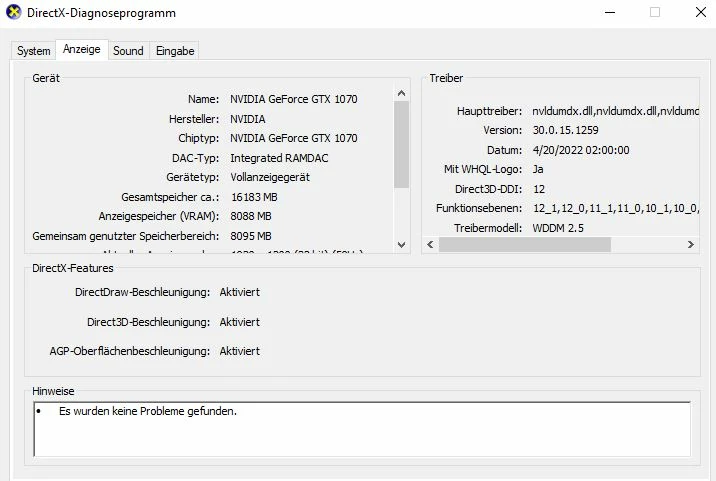Click the Name value NVIDIA GeForce GTX 1070
The image size is (716, 481).
coord(294,99)
